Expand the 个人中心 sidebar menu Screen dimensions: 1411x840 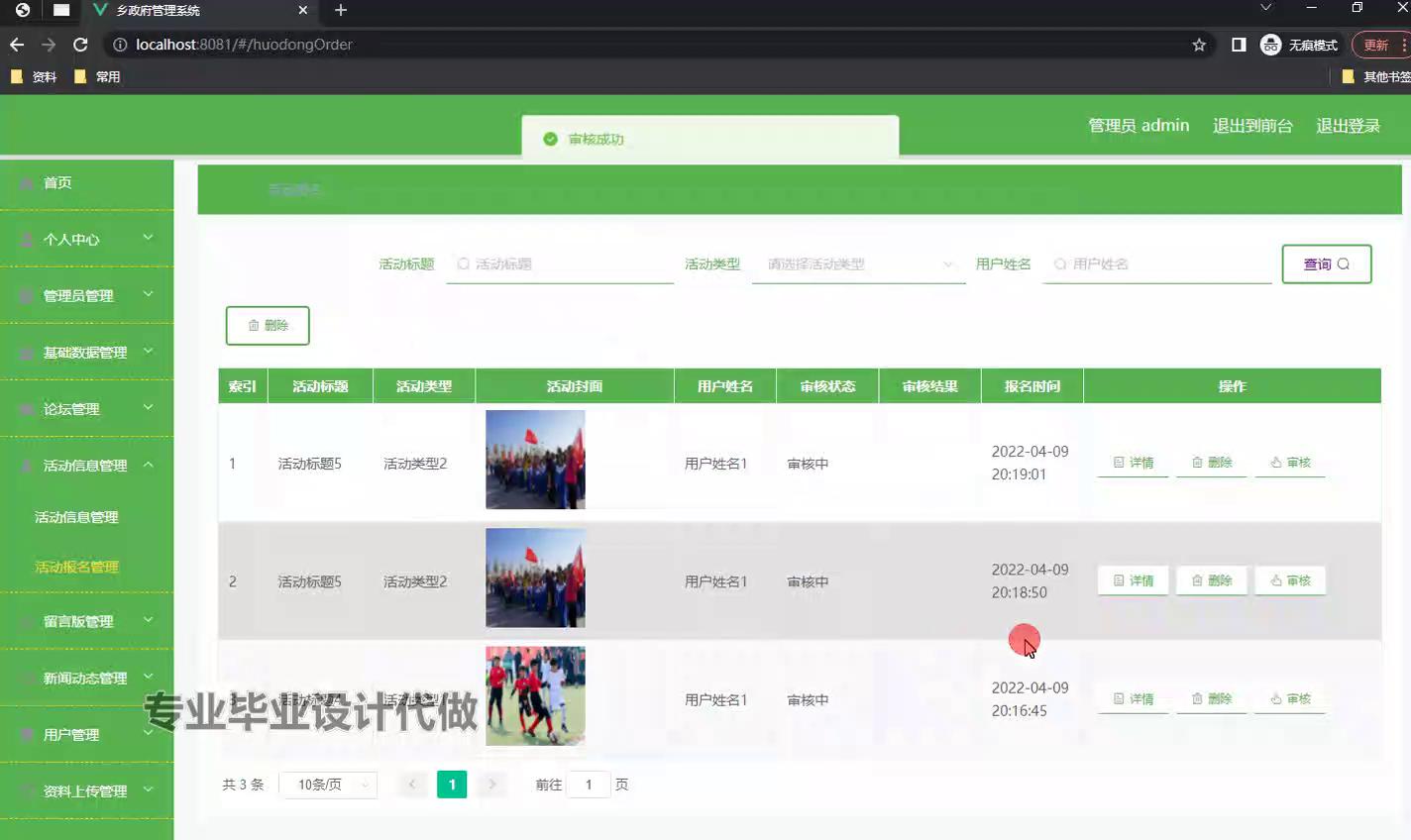coord(86,240)
